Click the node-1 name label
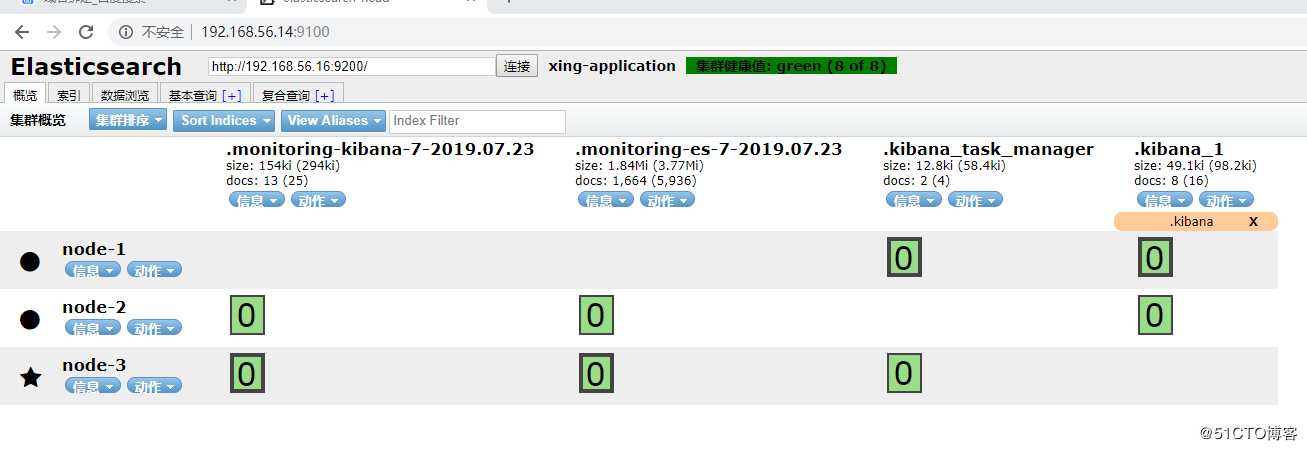 (x=94, y=249)
